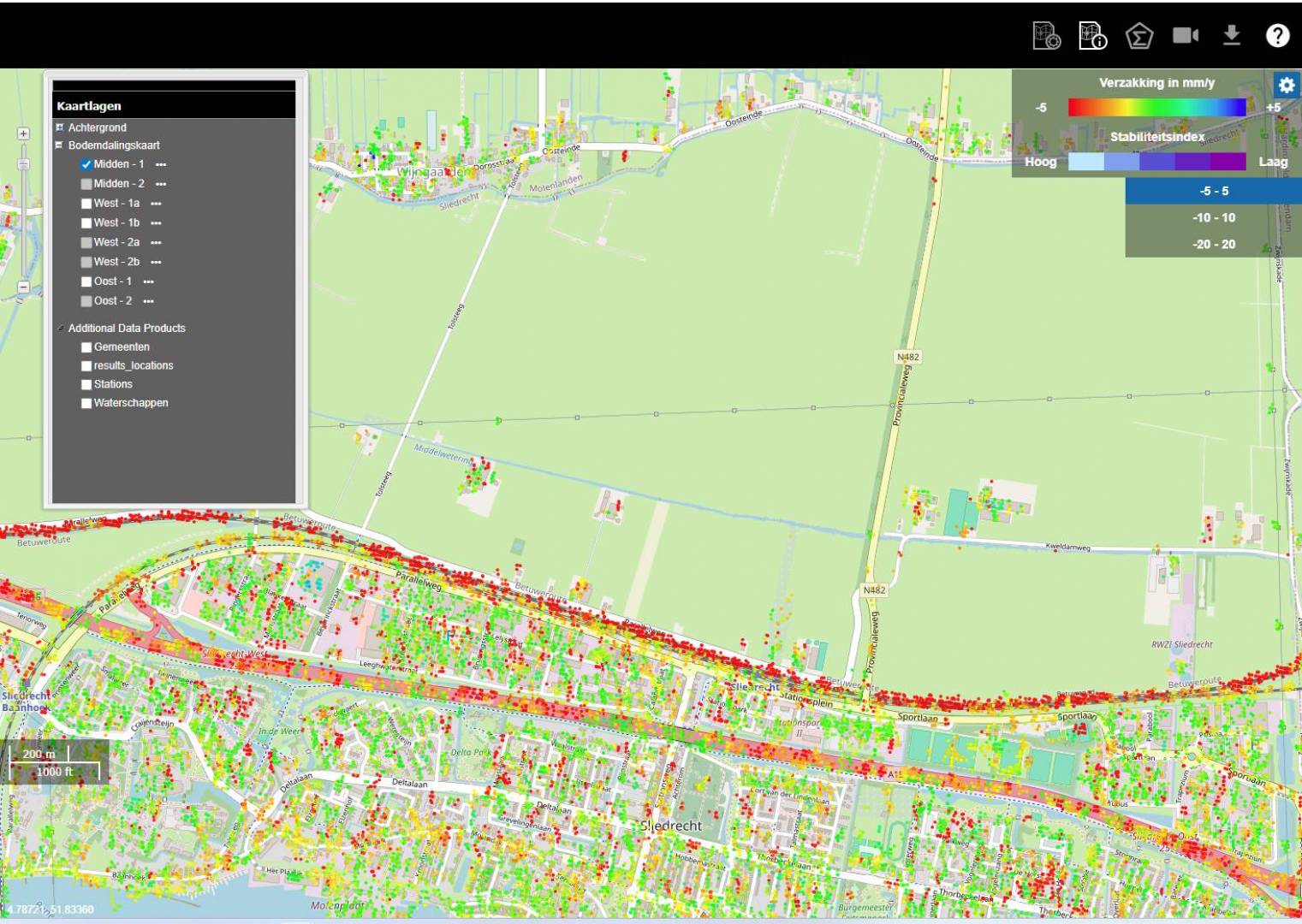
Task: Click the Verzakking rainbow color gradient bar
Action: [1156, 107]
